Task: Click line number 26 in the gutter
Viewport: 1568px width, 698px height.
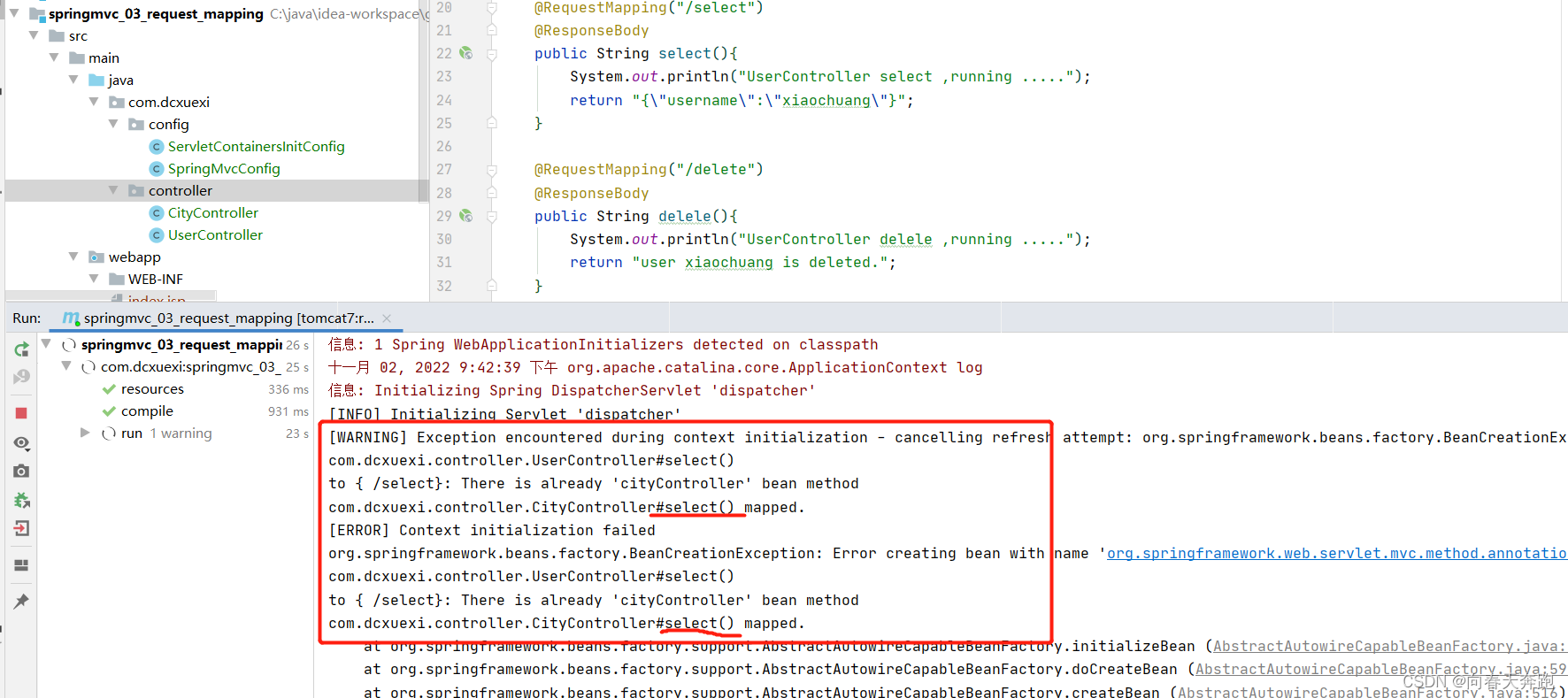Action: coord(444,146)
